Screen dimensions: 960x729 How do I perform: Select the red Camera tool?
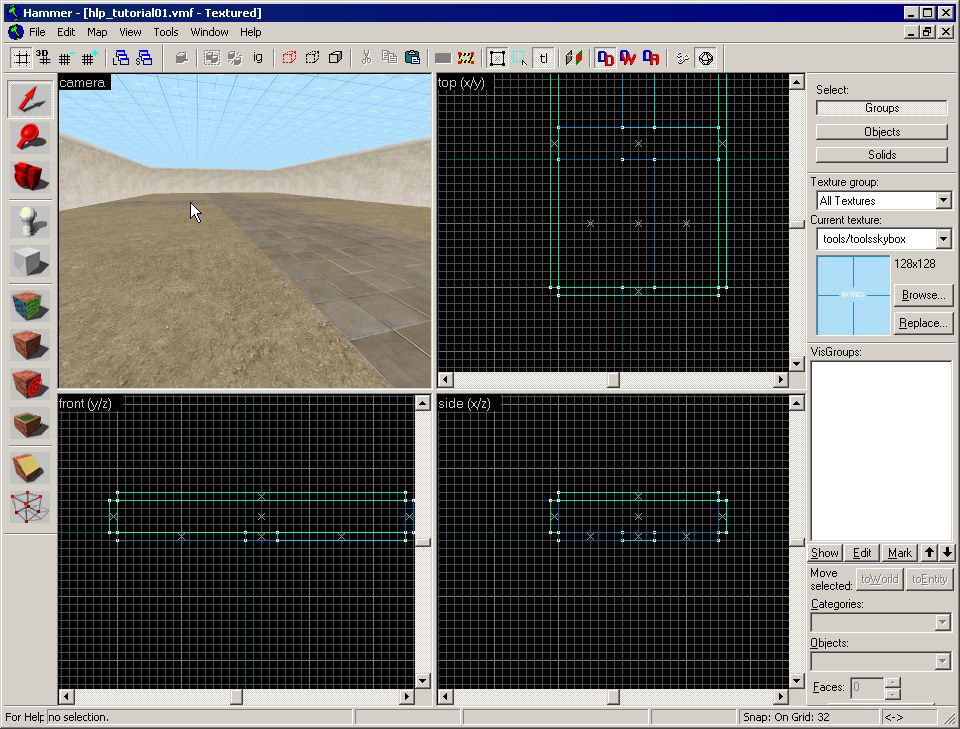pos(30,176)
